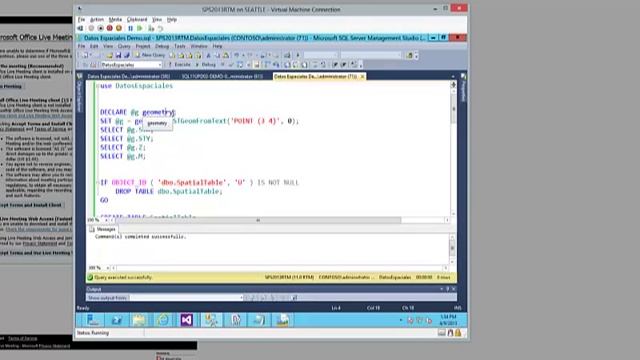Open Visual Studio from the taskbar
This screenshot has height=360, width=640.
click(x=187, y=320)
